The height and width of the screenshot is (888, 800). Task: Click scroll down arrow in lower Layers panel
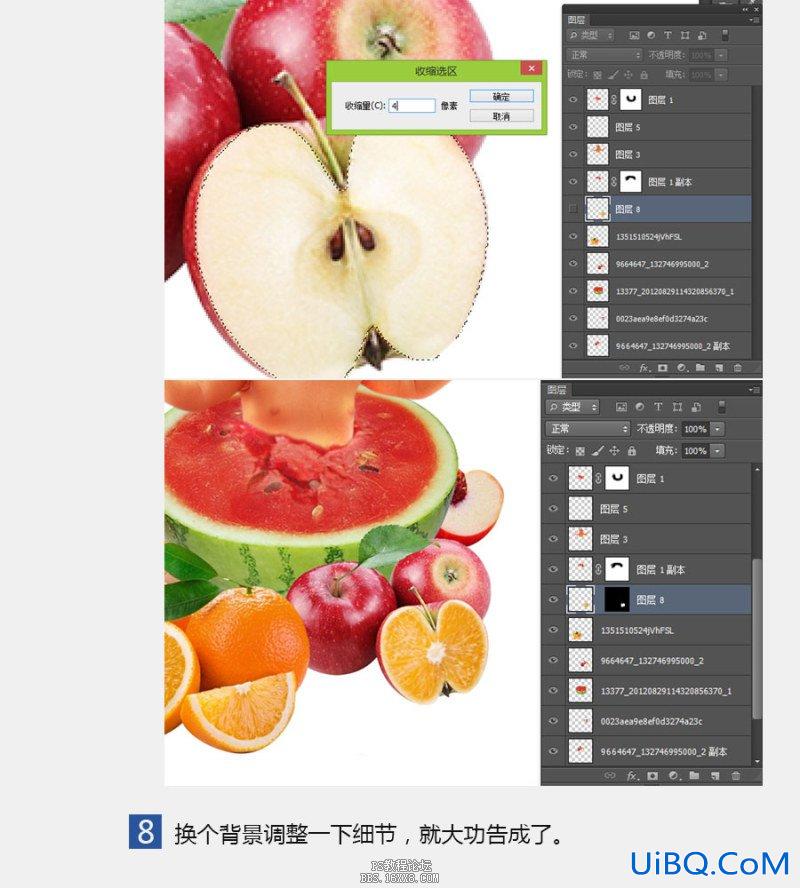tap(756, 761)
